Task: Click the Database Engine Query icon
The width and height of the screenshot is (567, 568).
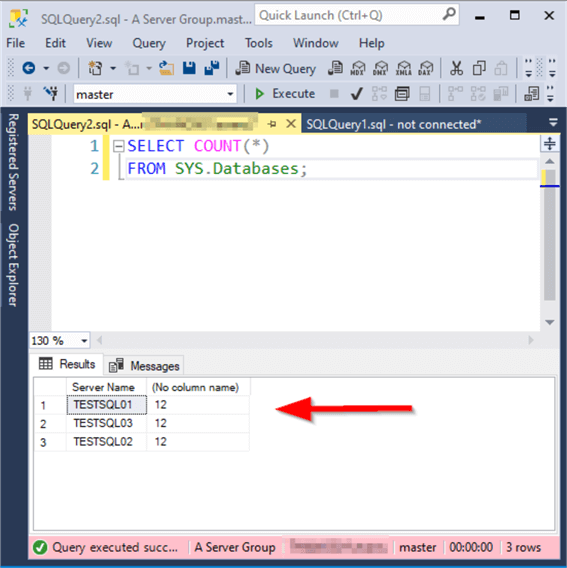Action: (335, 68)
